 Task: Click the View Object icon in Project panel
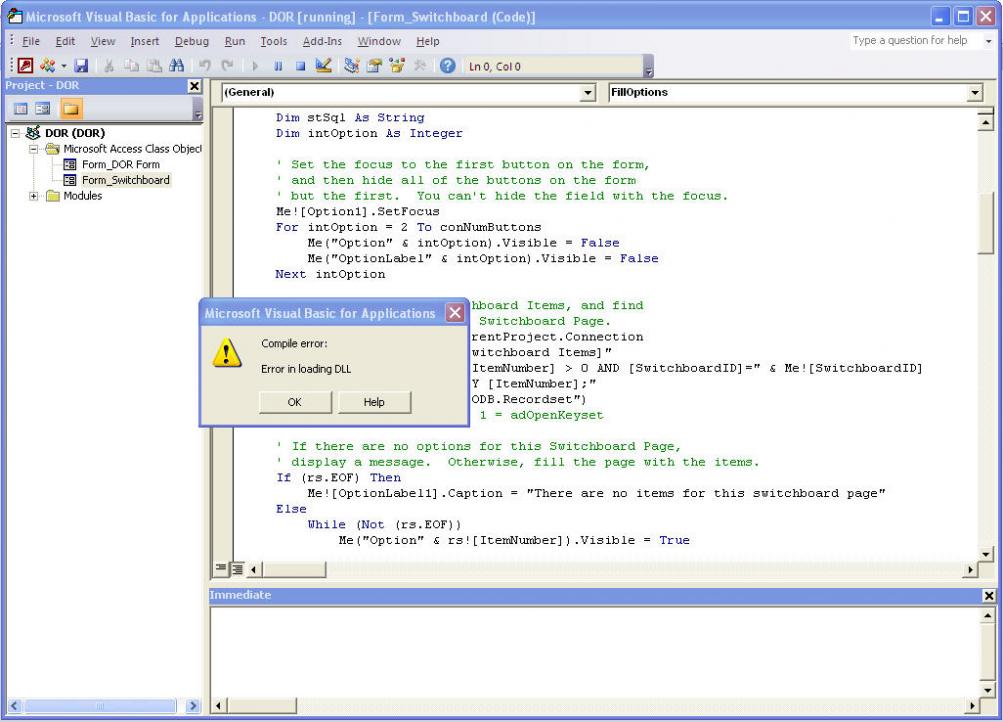43,109
